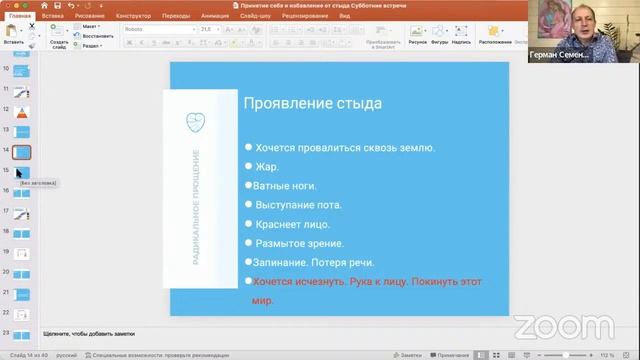Switch to the Слайд-шоу tab
The image size is (640, 360).
point(255,16)
